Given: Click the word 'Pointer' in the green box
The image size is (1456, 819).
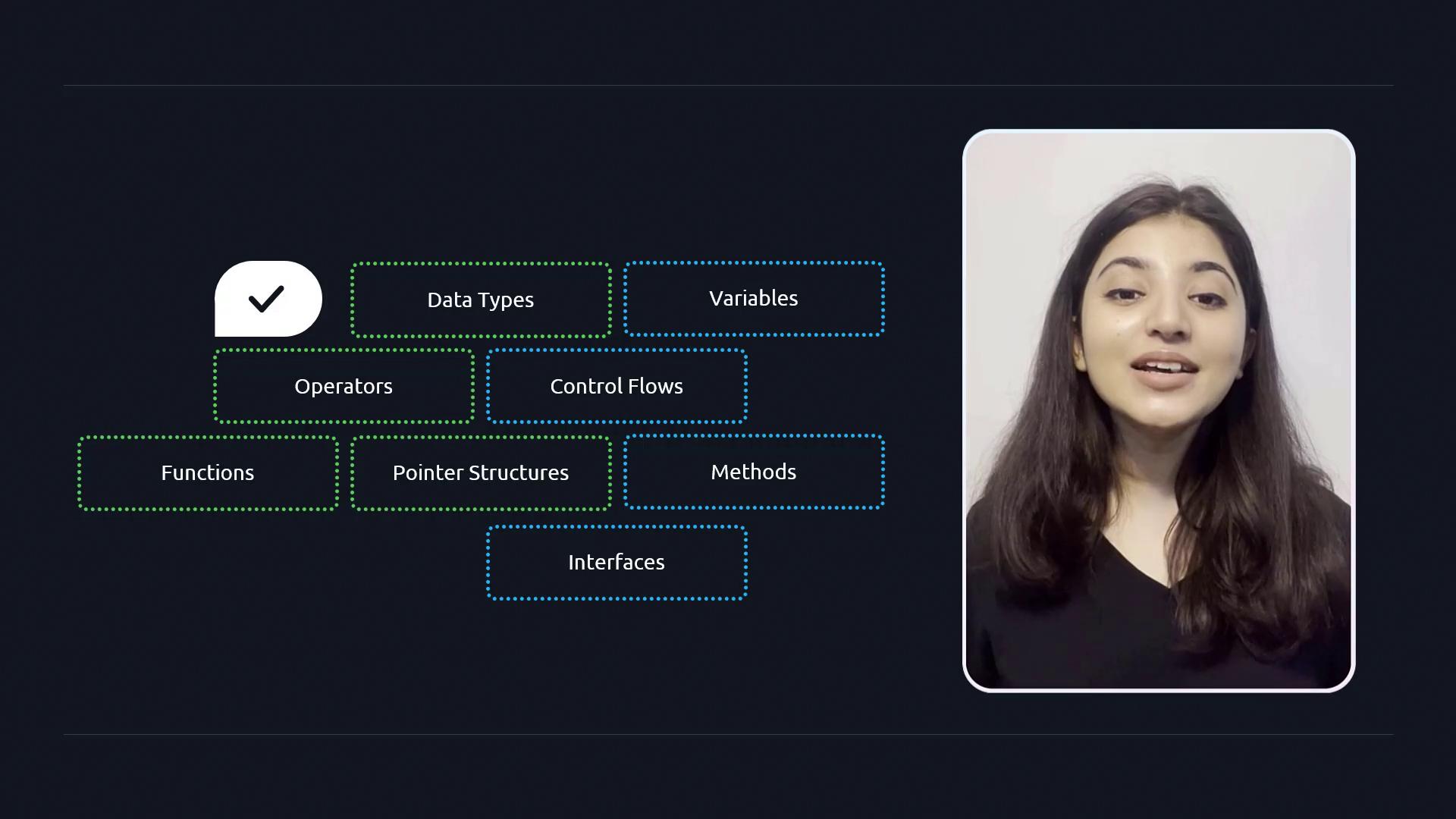Looking at the screenshot, I should pos(427,472).
